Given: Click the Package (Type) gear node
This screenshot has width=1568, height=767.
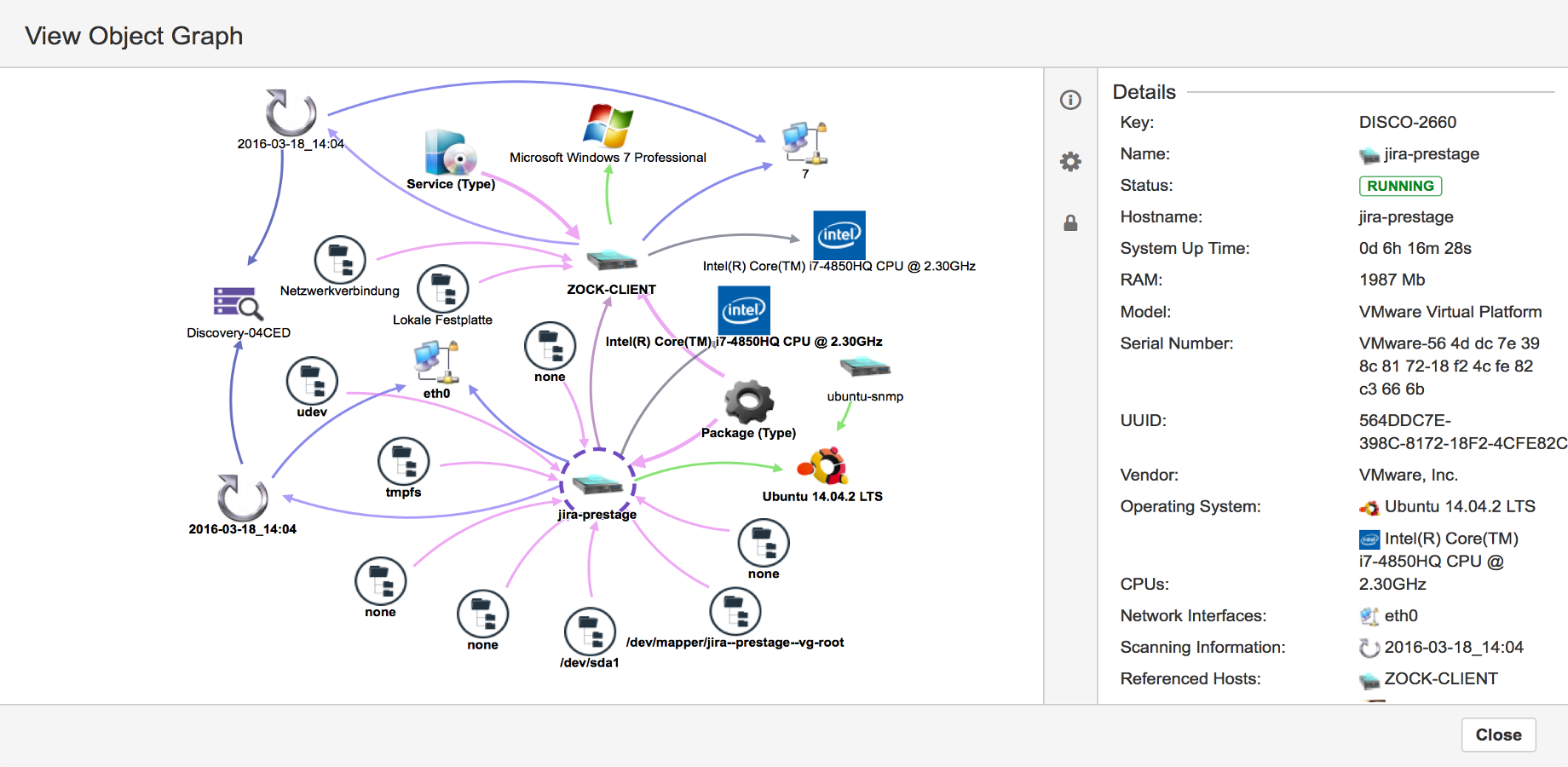Looking at the screenshot, I should pos(748,401).
